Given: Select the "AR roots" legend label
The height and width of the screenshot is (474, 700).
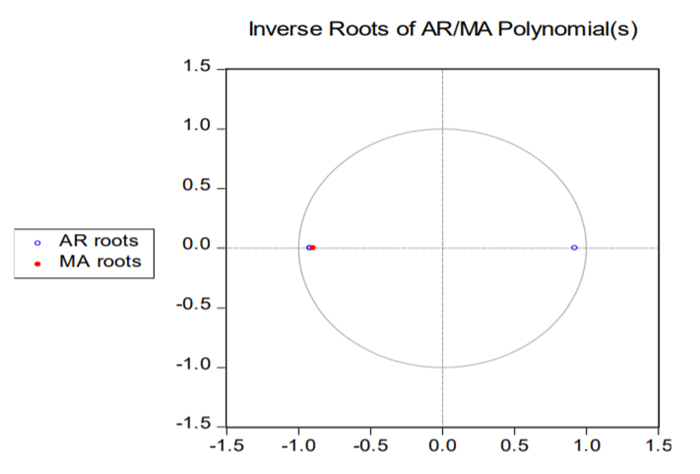Looking at the screenshot, I should pyautogui.click(x=98, y=240).
